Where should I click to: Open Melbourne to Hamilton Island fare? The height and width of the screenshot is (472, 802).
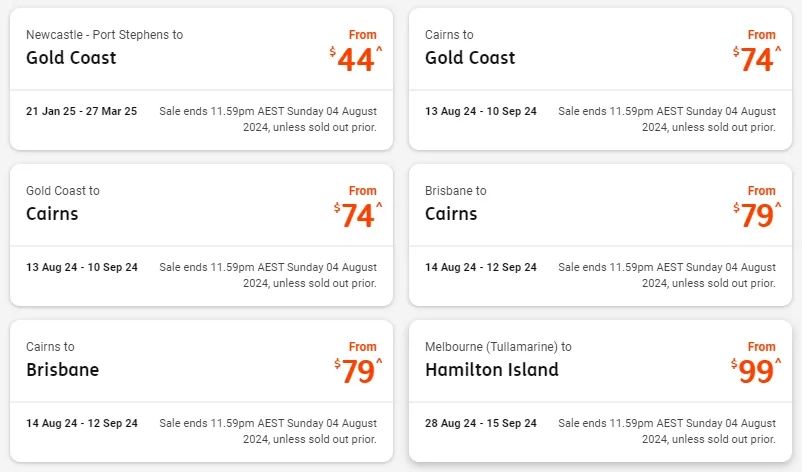click(x=600, y=391)
